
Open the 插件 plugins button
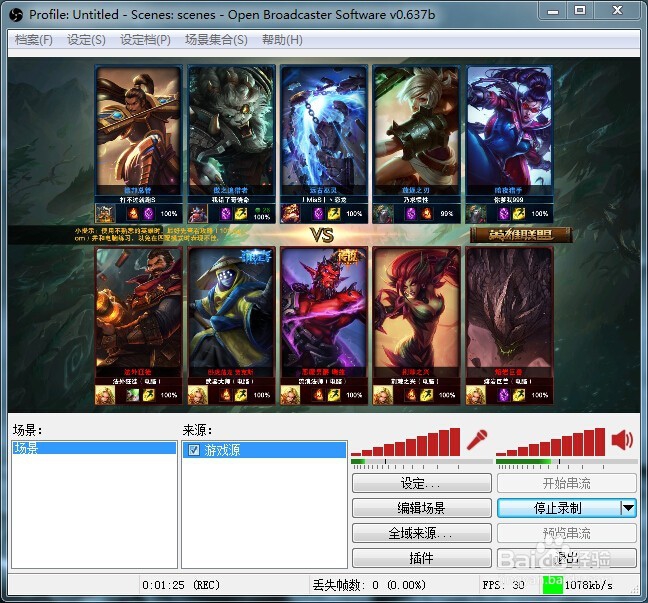click(422, 558)
